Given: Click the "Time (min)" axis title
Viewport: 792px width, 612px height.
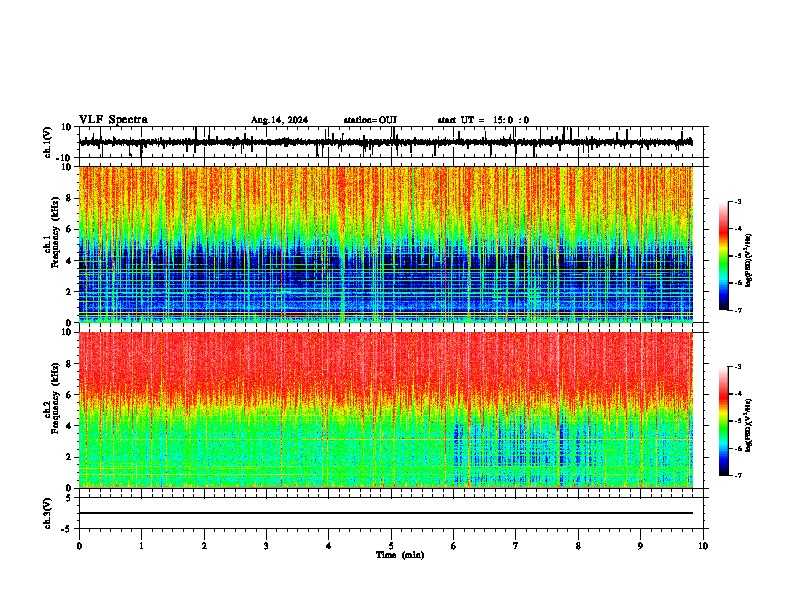Looking at the screenshot, I should point(400,555).
